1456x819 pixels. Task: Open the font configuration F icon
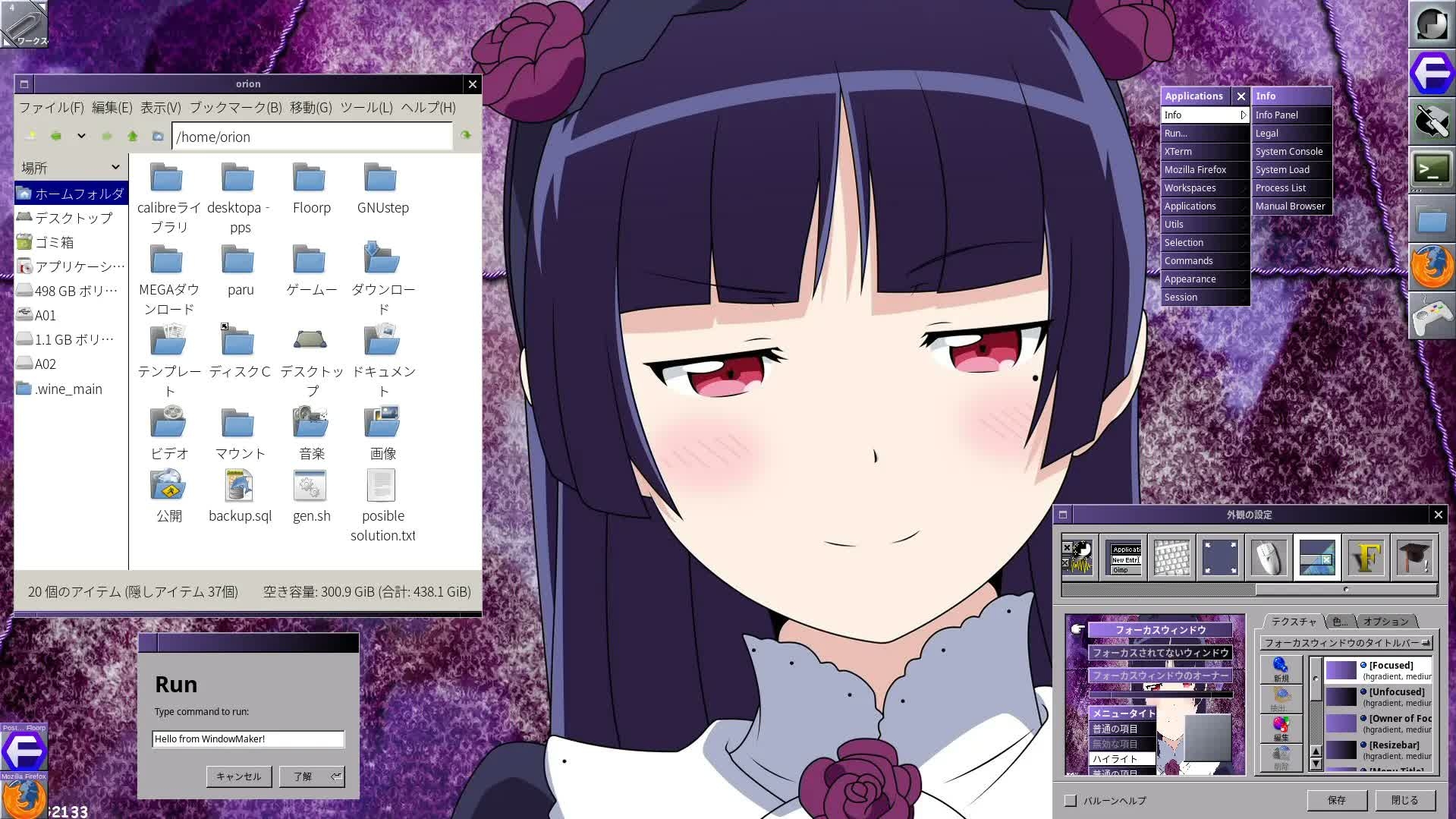1366,558
